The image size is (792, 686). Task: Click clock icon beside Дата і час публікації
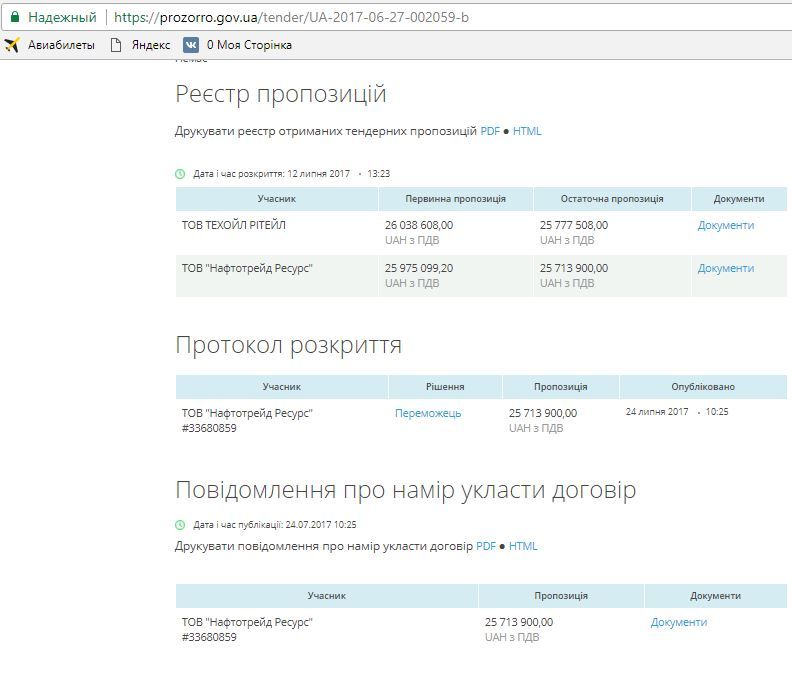(x=180, y=524)
